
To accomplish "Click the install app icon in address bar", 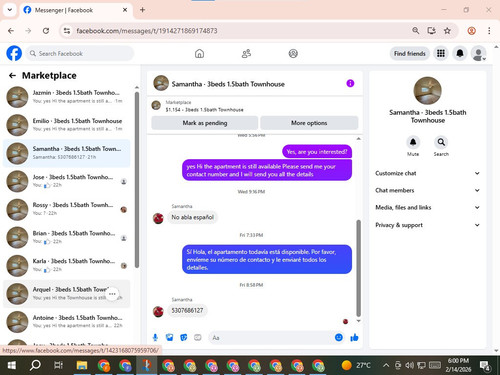I will (431, 31).
